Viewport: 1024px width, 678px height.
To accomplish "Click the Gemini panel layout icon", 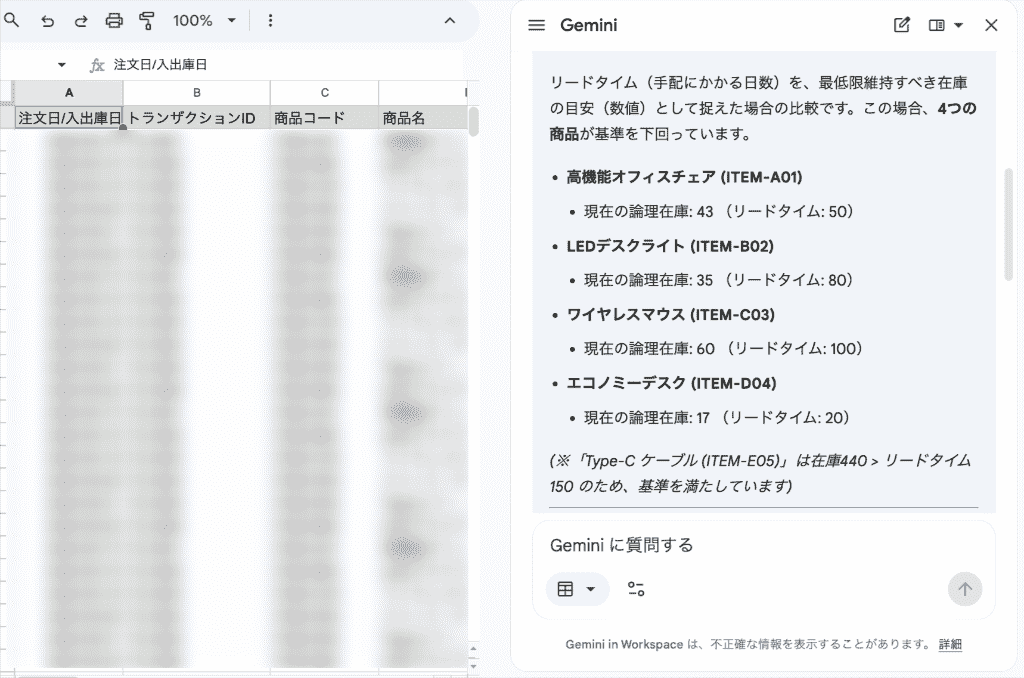I will click(936, 25).
